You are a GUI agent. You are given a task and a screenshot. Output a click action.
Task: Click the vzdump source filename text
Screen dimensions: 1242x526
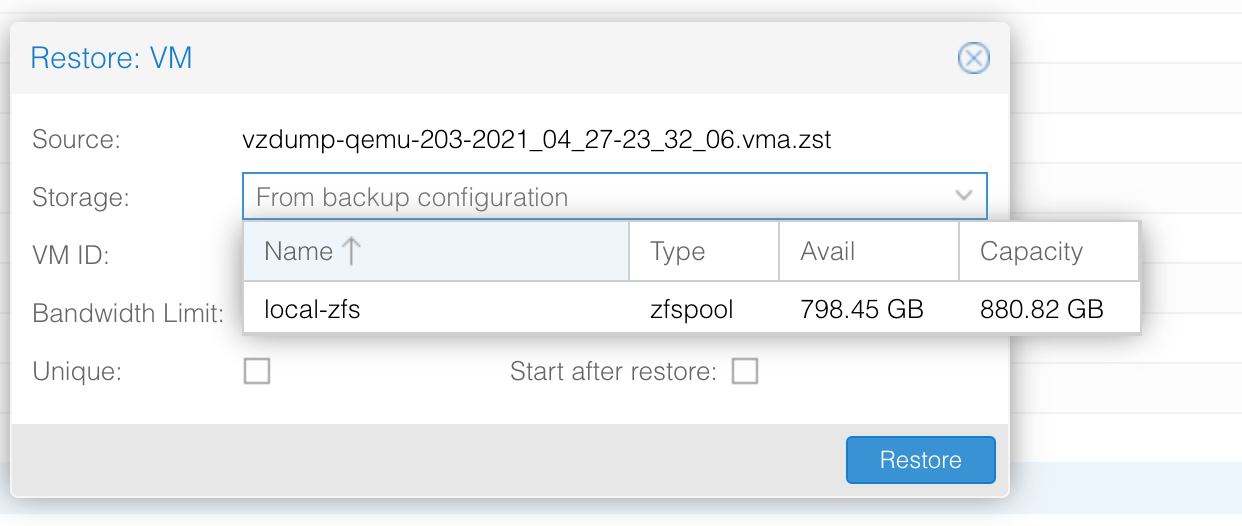[536, 140]
